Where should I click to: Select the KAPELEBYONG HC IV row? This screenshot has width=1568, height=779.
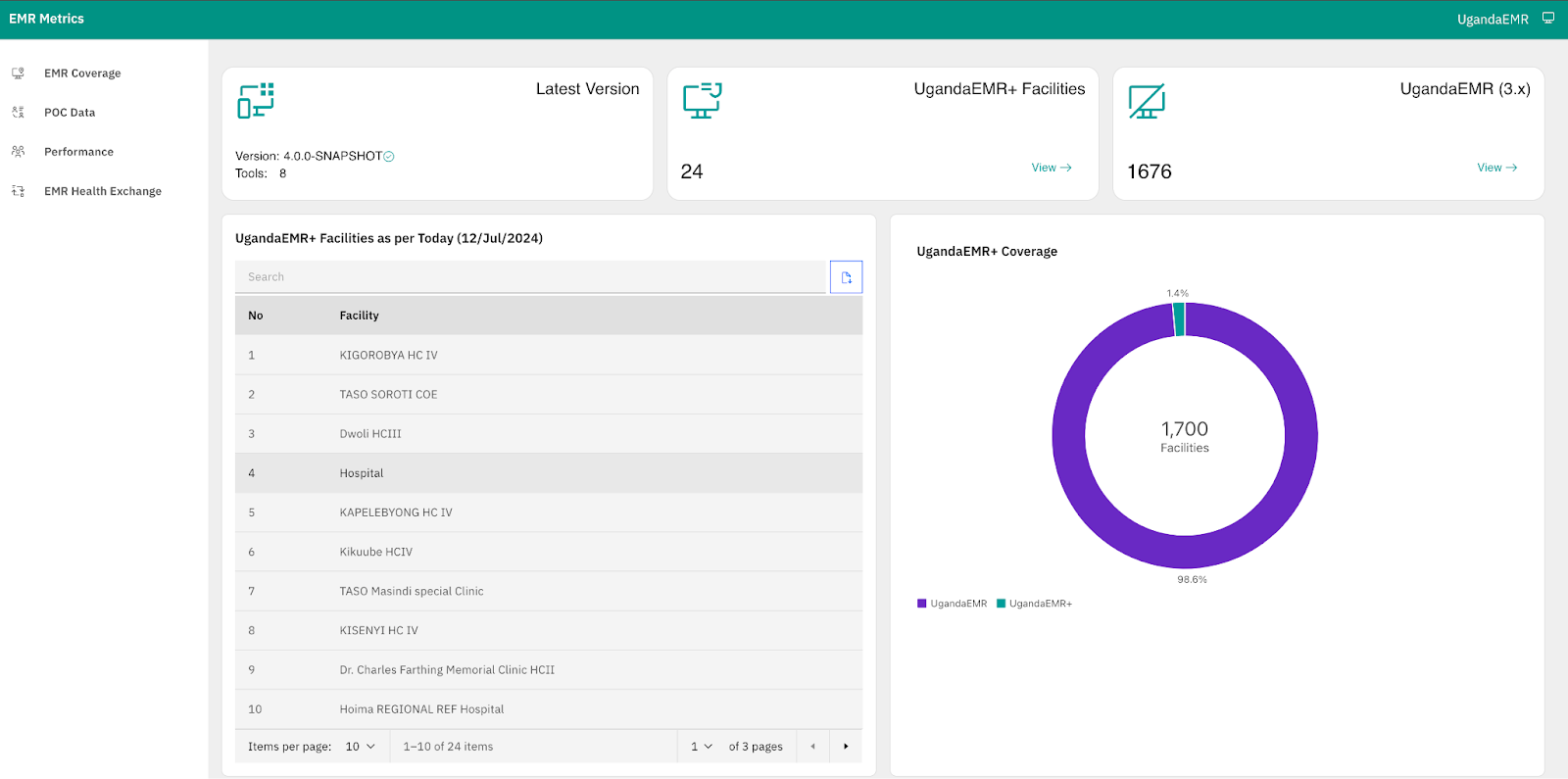point(549,512)
